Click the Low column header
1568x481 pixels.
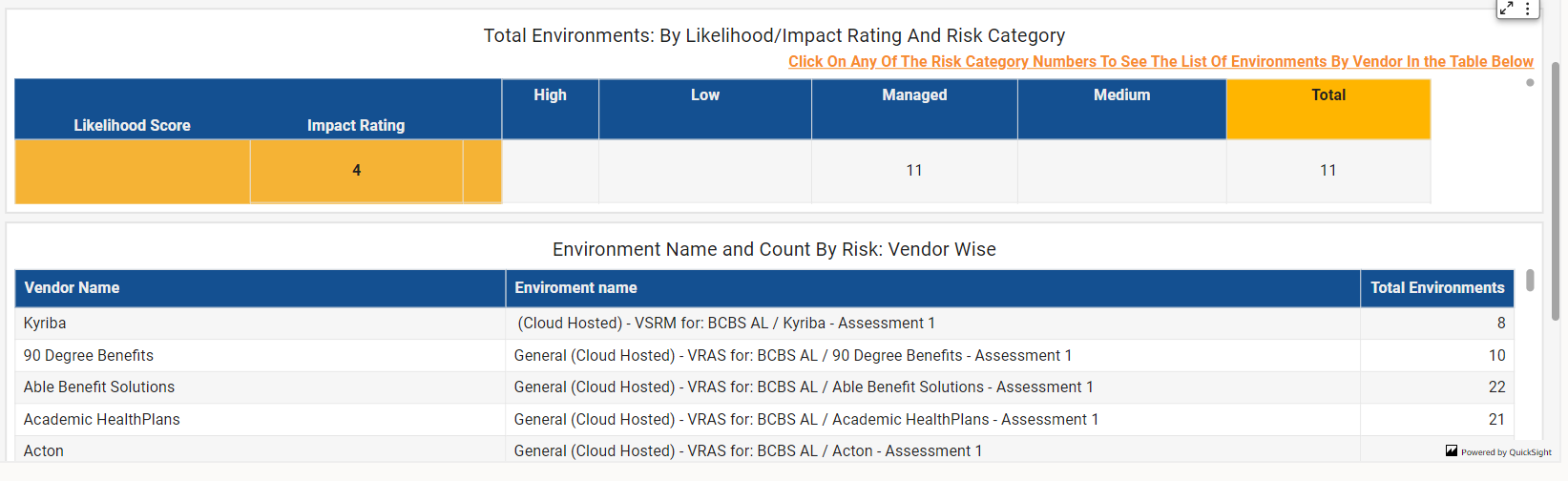(x=705, y=109)
